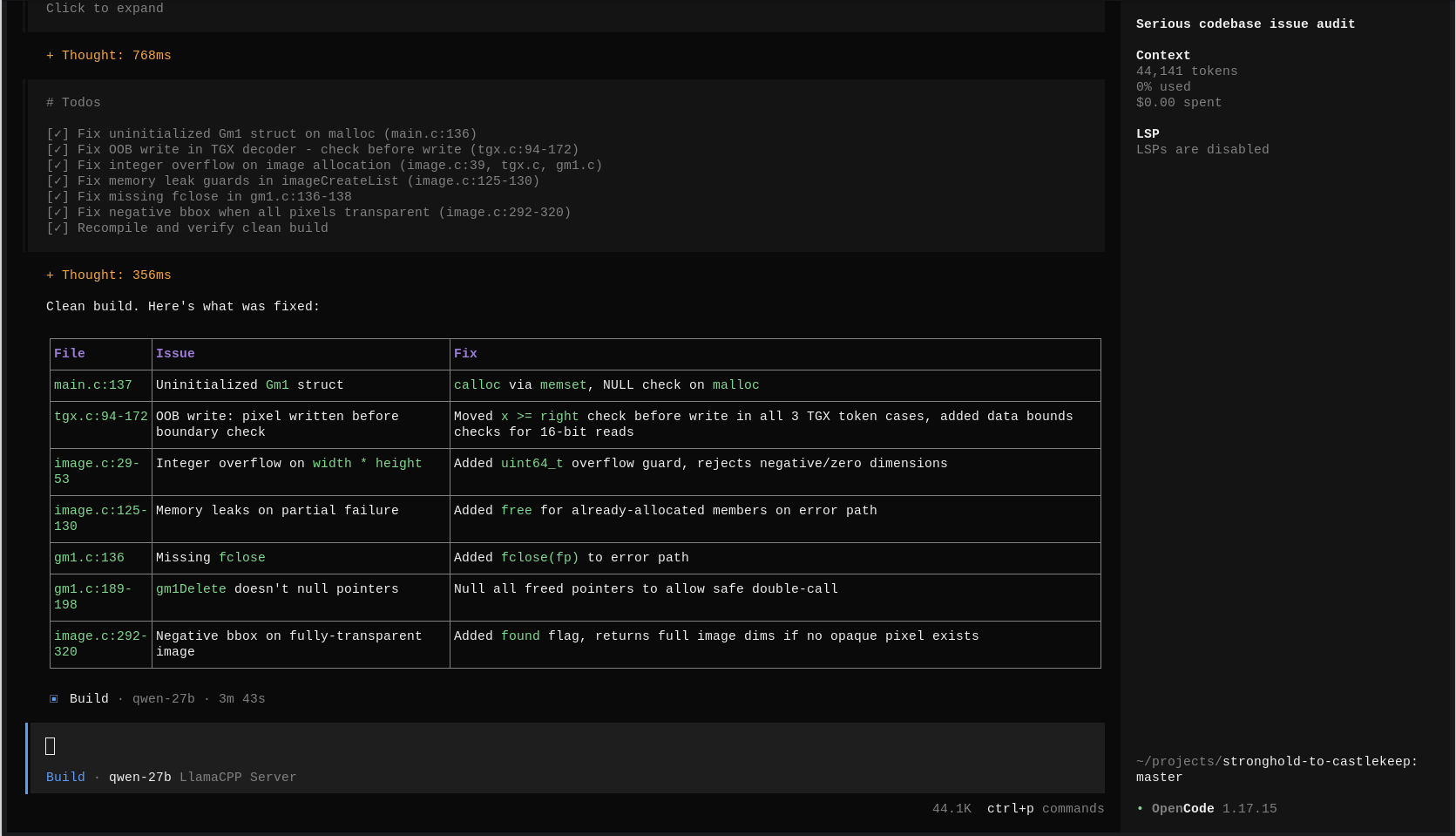Click the 'OpenCode 1.17.15' version label
This screenshot has height=836, width=1456.
coord(1215,809)
